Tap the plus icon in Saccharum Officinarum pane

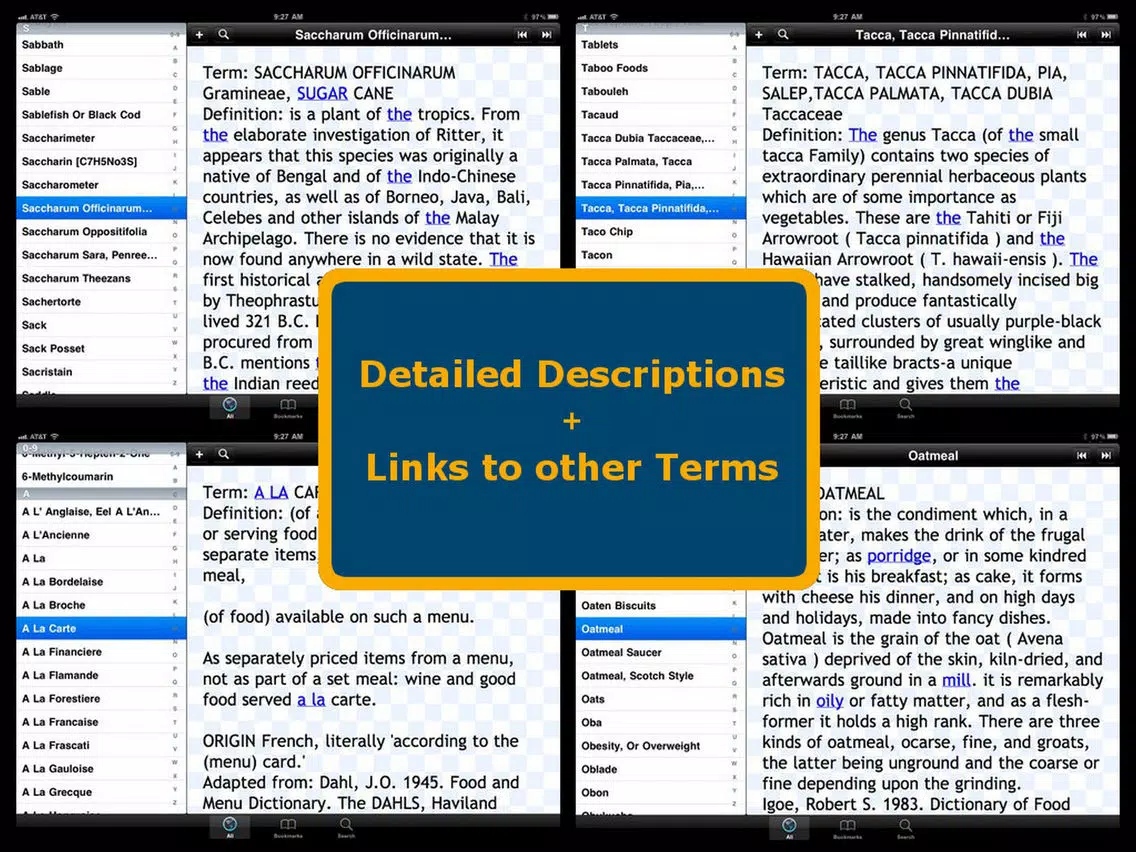(x=199, y=34)
